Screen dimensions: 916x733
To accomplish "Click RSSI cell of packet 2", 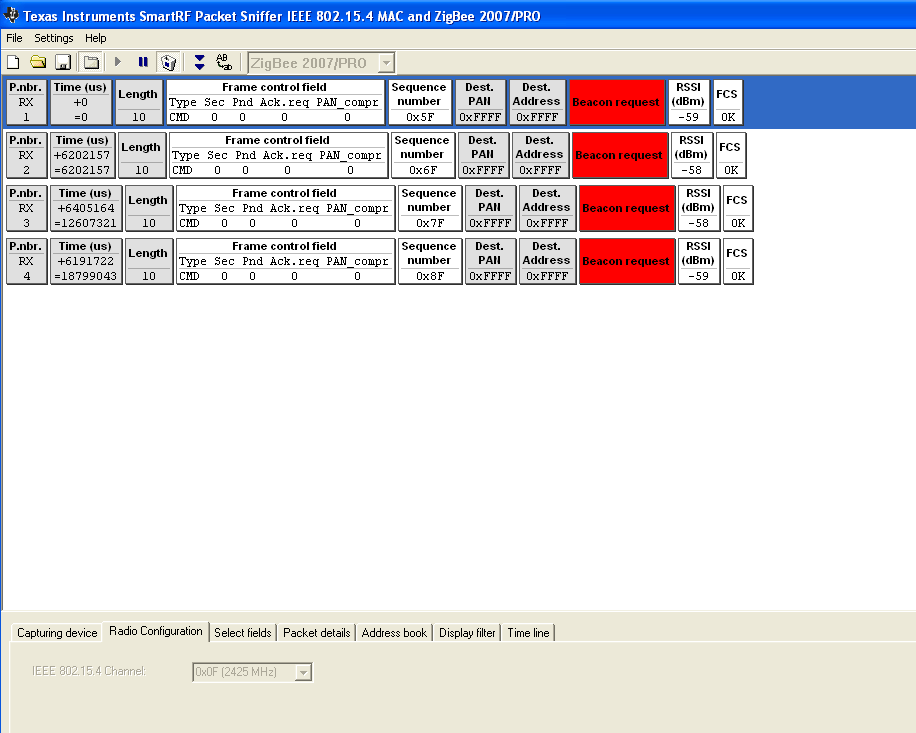I will point(692,155).
